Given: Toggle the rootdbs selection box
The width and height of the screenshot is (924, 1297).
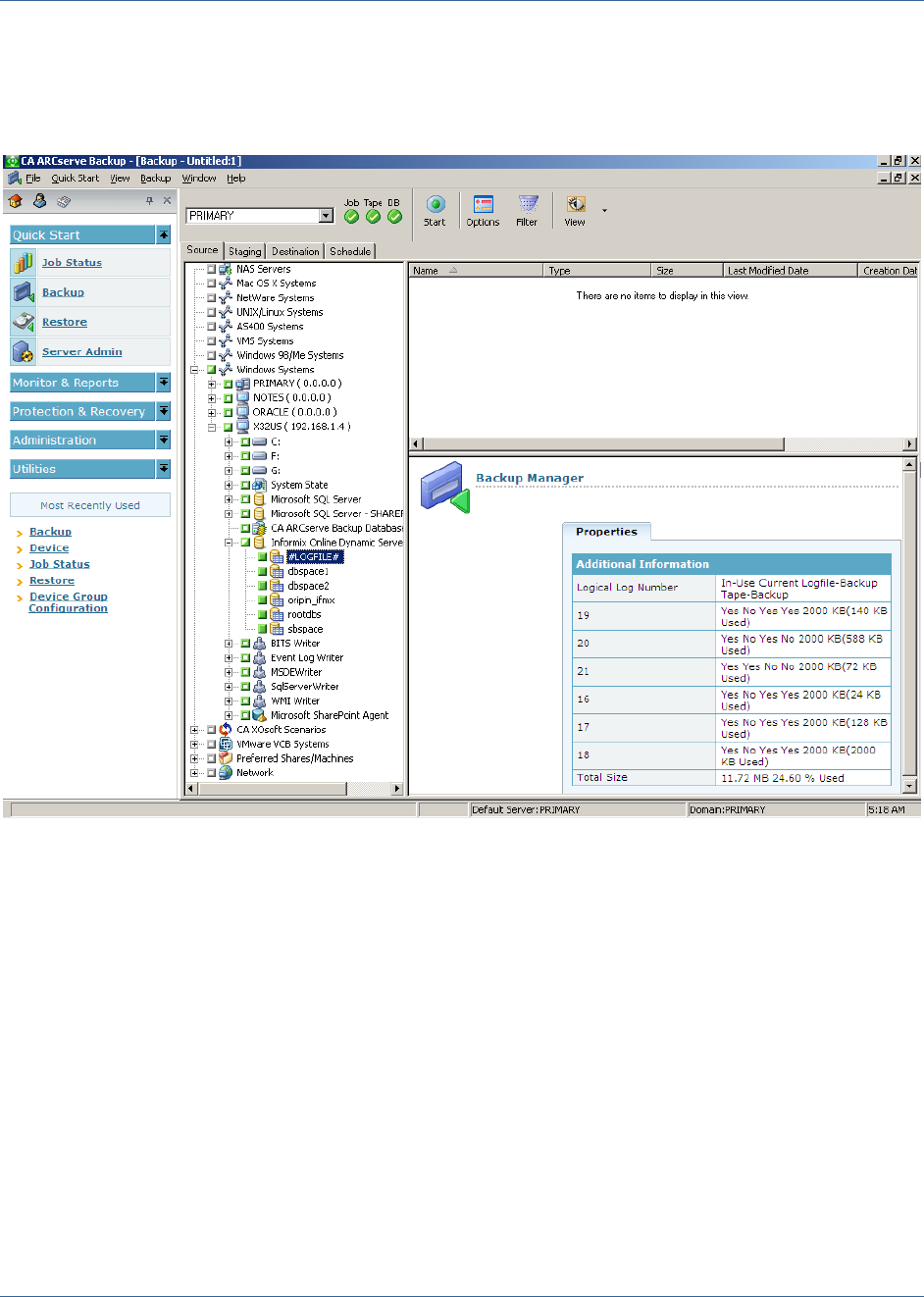Looking at the screenshot, I should pos(262,615).
